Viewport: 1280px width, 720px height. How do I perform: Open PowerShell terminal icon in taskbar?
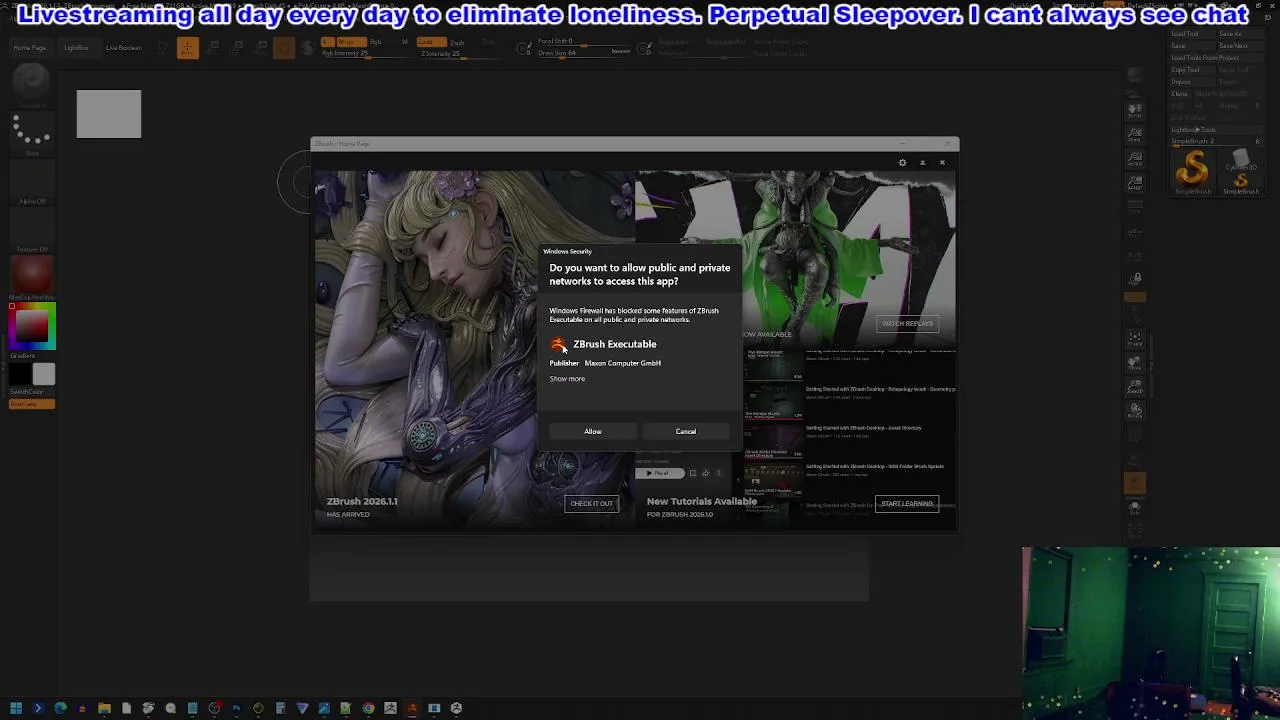[x=38, y=708]
